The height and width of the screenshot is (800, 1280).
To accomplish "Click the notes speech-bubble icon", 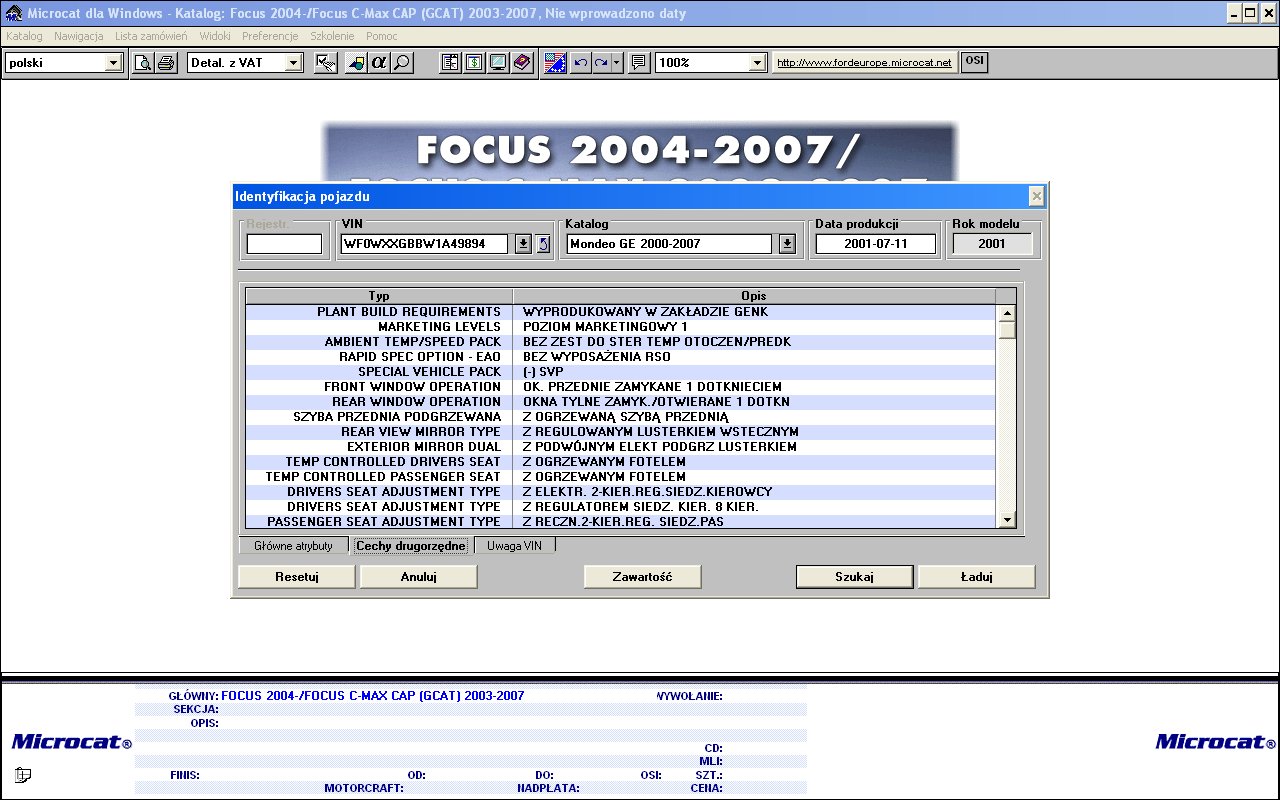I will click(x=640, y=63).
